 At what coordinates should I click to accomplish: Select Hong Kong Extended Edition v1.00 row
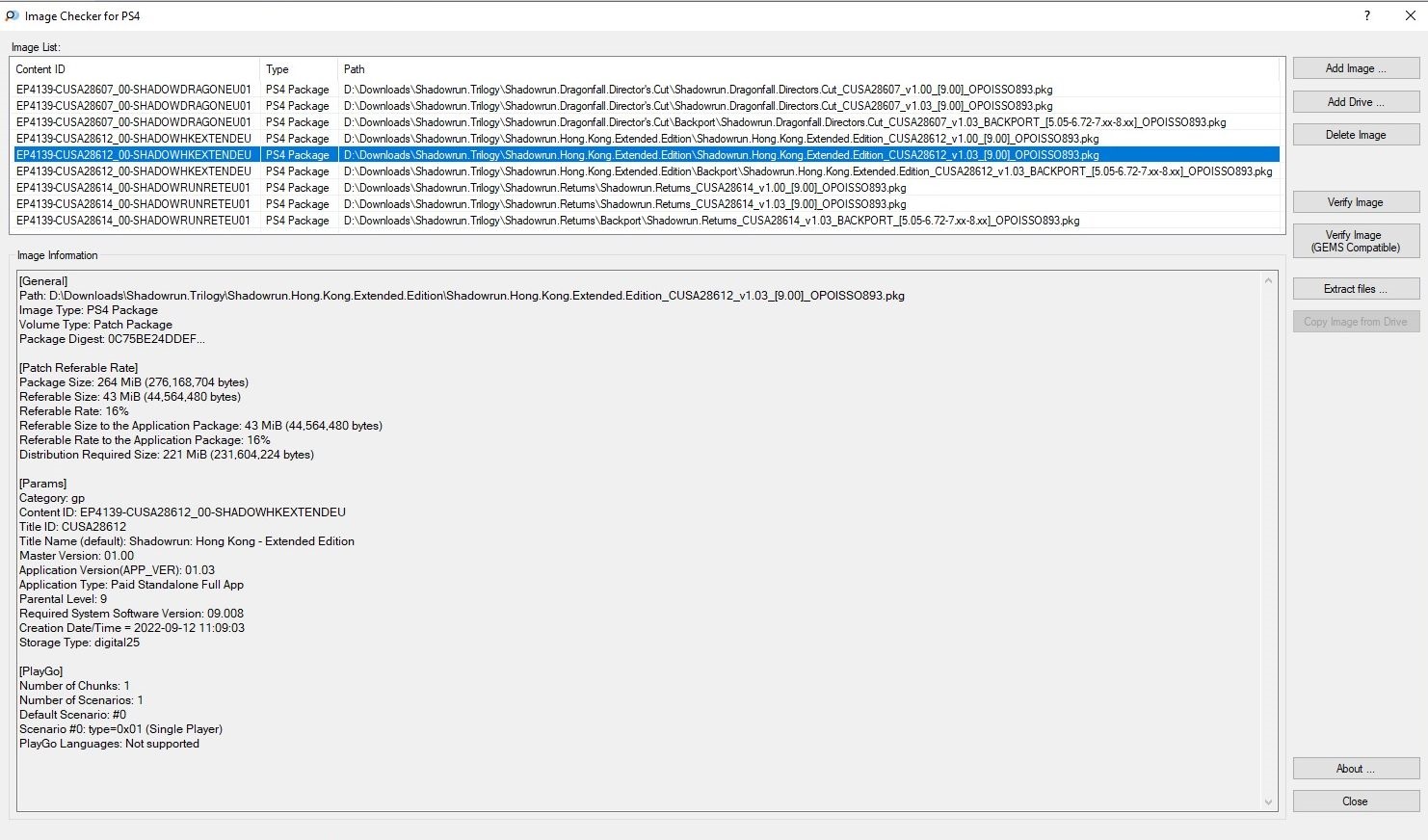[645, 139]
